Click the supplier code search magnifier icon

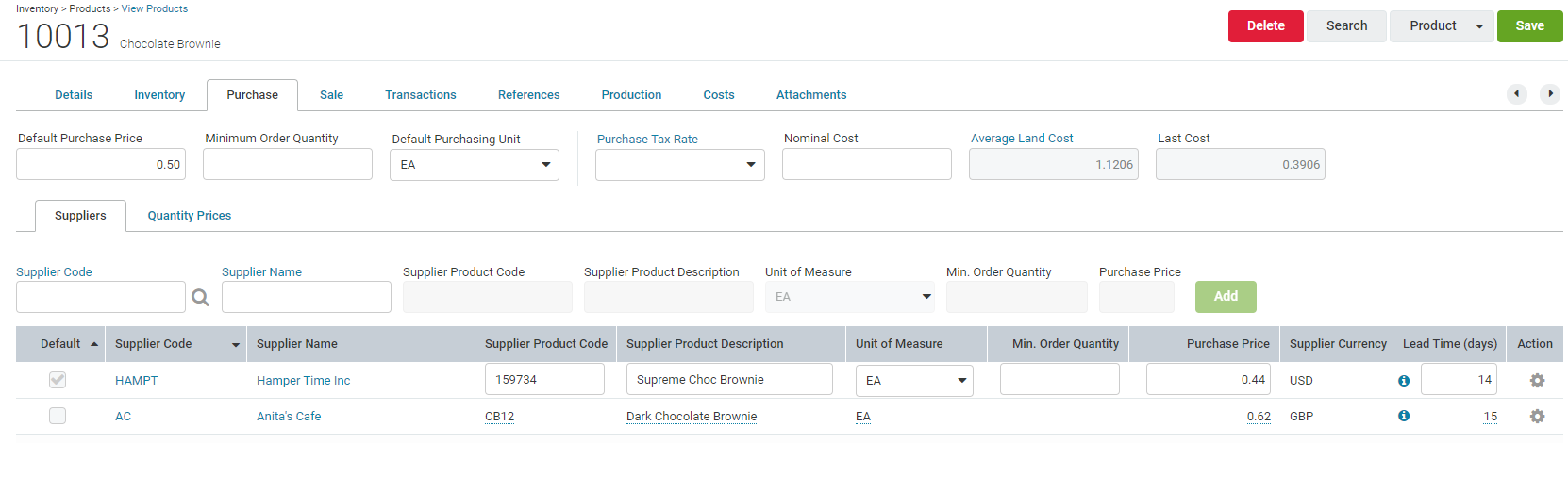(200, 297)
